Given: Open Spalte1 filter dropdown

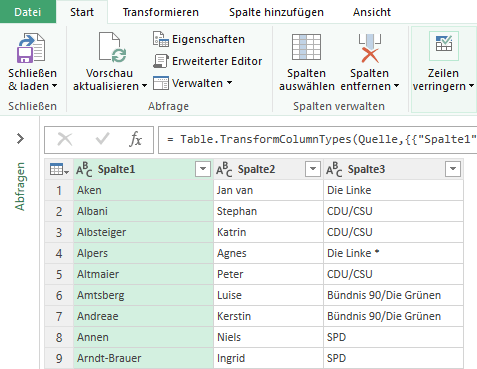Looking at the screenshot, I should [203, 169].
